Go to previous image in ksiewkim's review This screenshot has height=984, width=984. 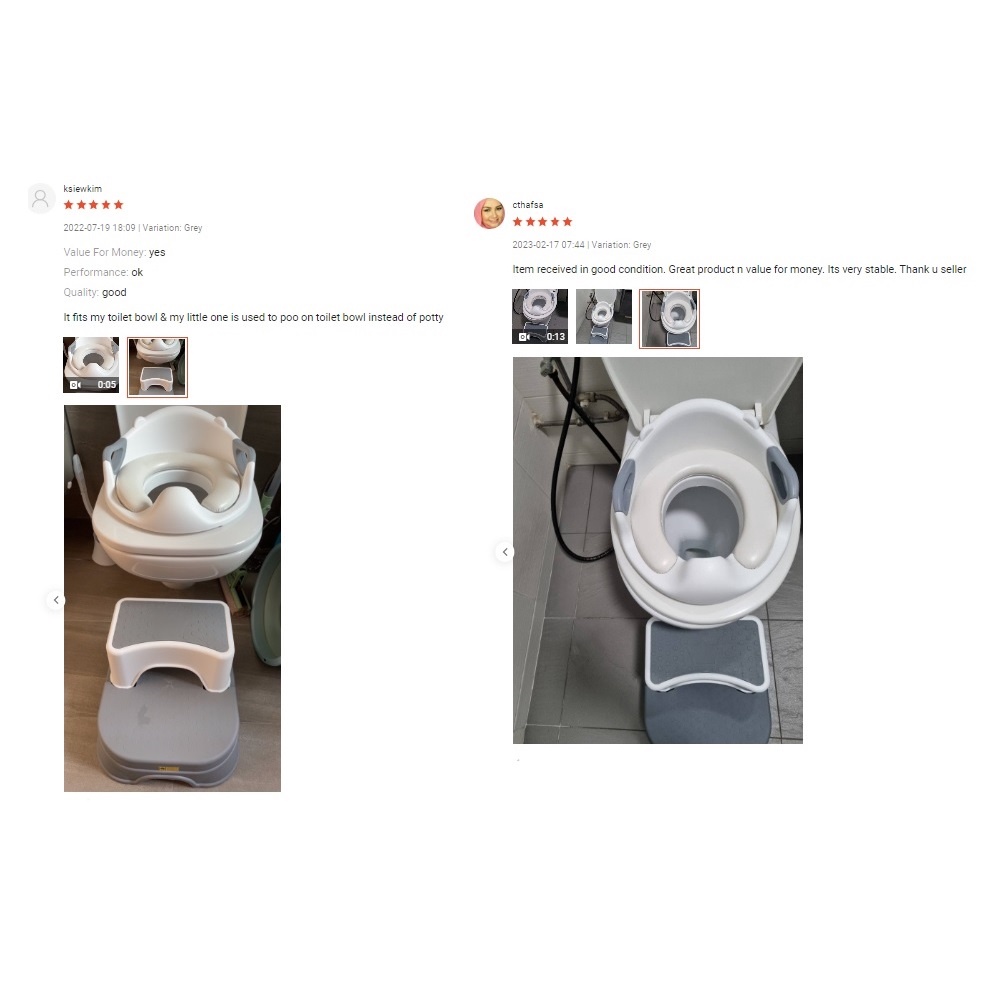56,600
